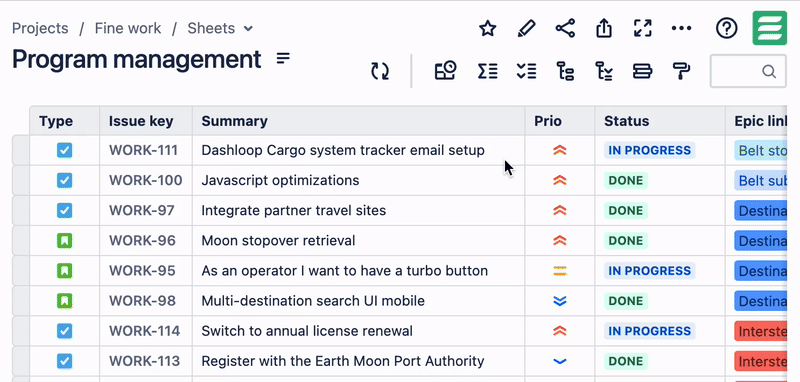Open the IN PROGRESS status of WORK-95
The height and width of the screenshot is (382, 800).
tap(649, 270)
